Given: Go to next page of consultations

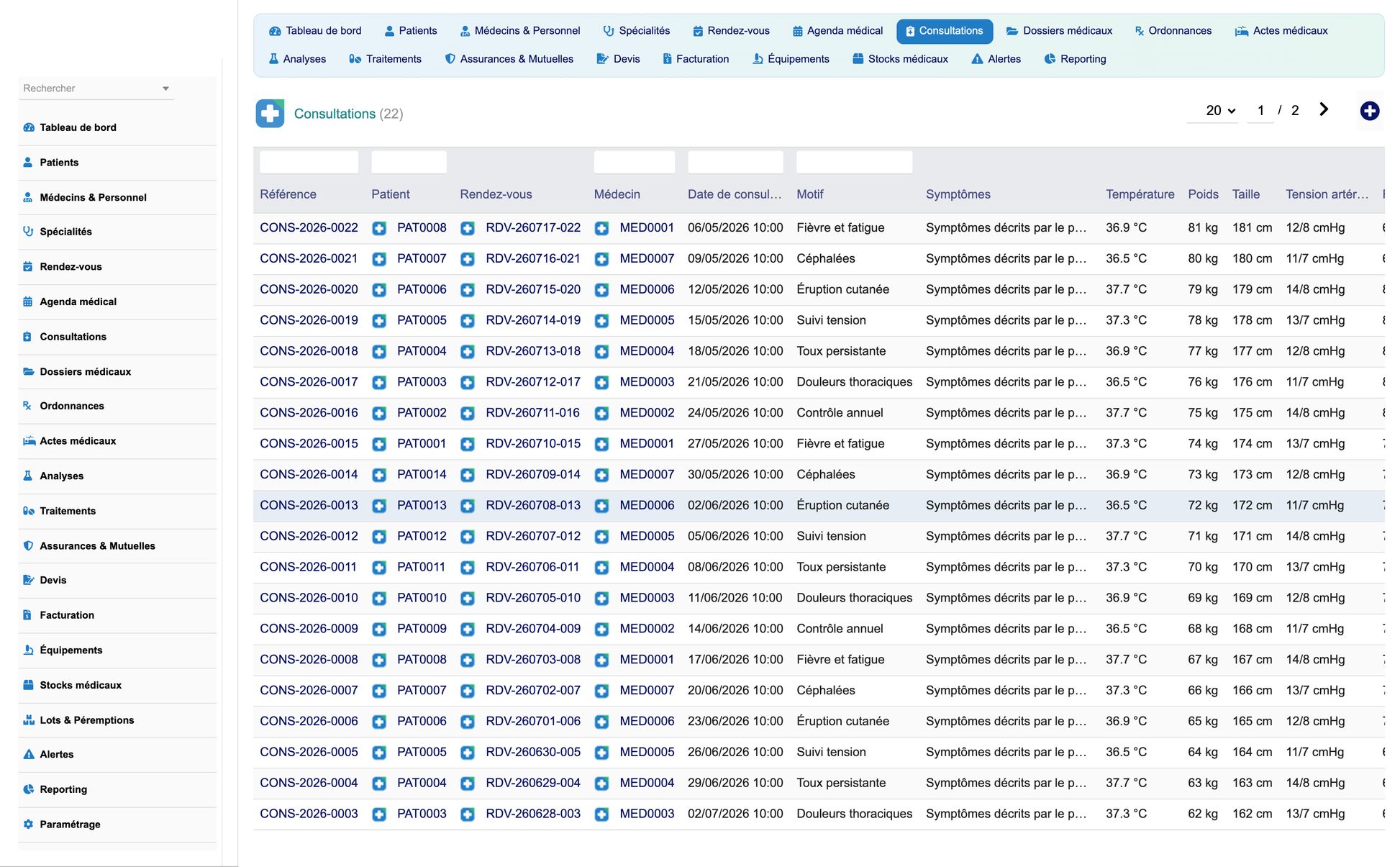Looking at the screenshot, I should (x=1324, y=109).
